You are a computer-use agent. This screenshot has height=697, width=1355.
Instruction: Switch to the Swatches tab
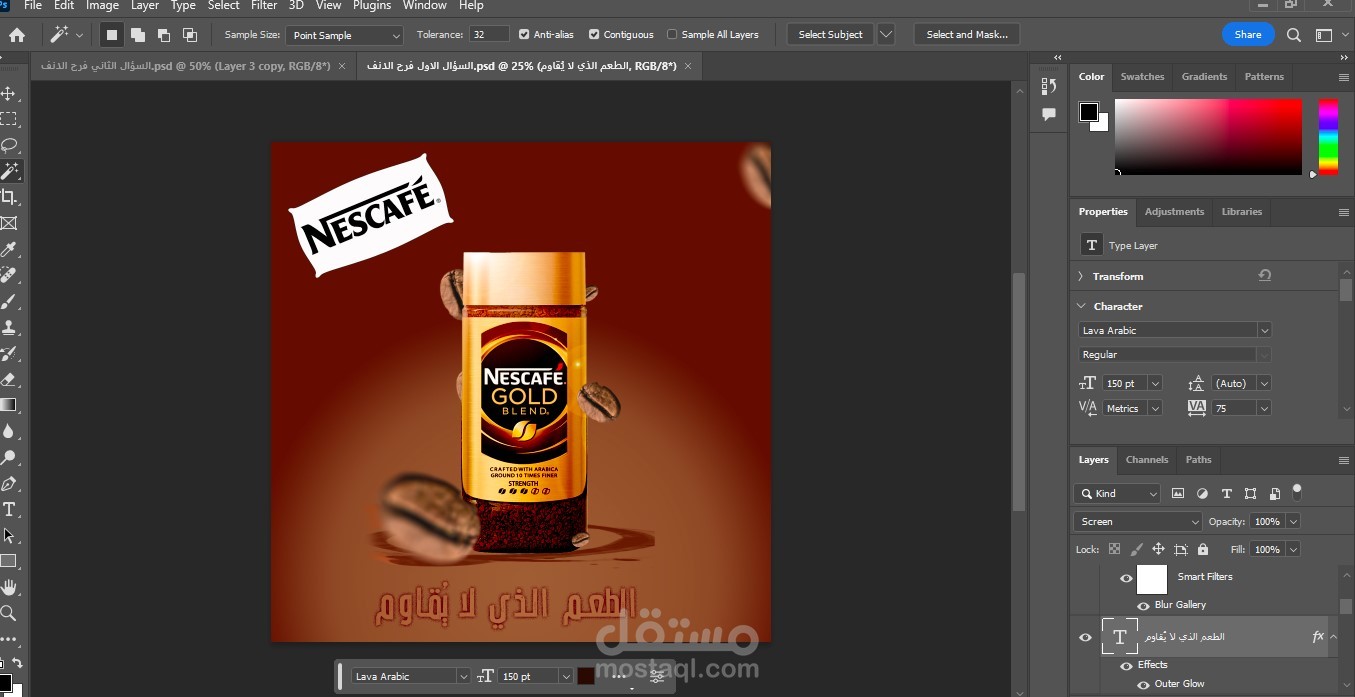[x=1142, y=76]
